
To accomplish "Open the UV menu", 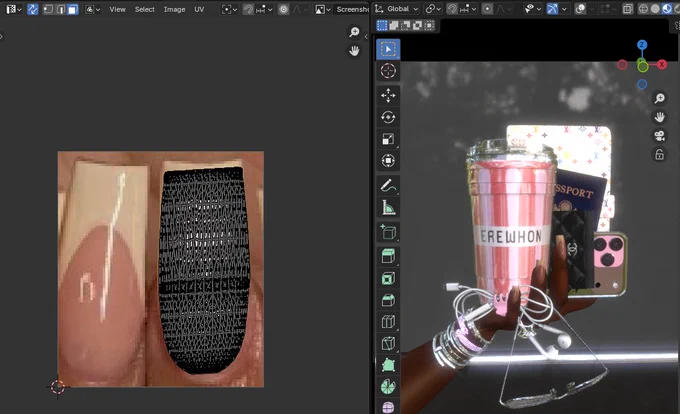I will point(199,9).
